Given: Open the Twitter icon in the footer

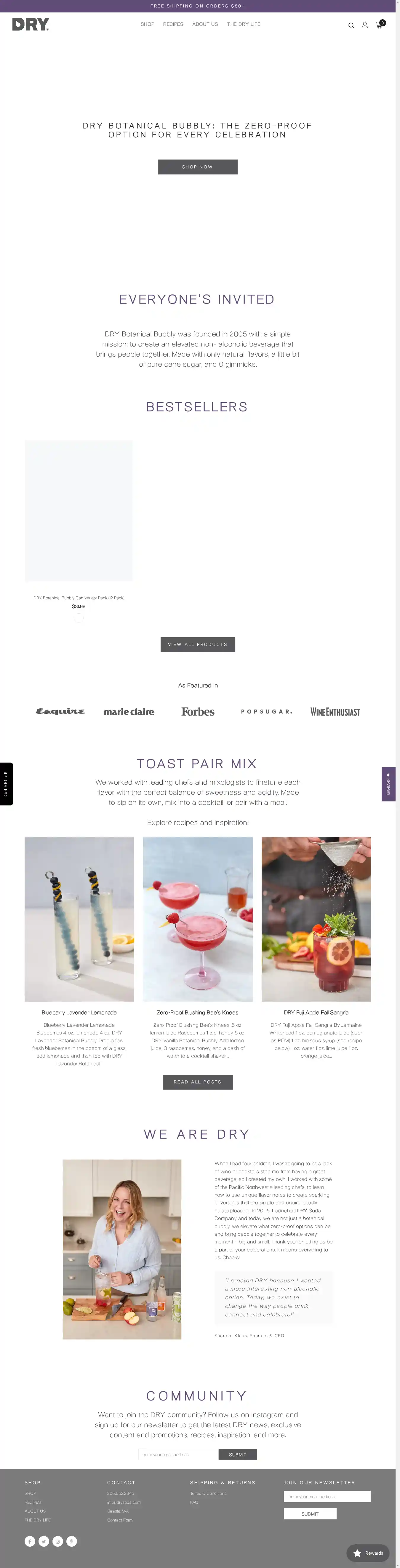Looking at the screenshot, I should point(44,1541).
